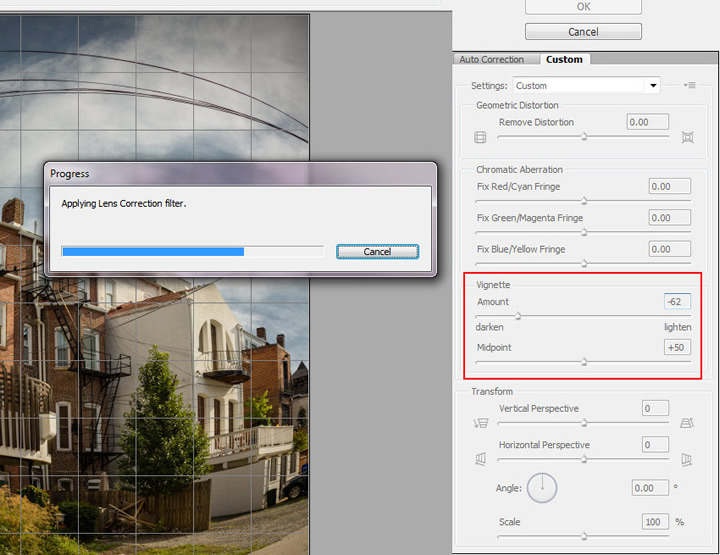Click the Remove Distortion slider handle
This screenshot has height=555, width=720.
[584, 137]
